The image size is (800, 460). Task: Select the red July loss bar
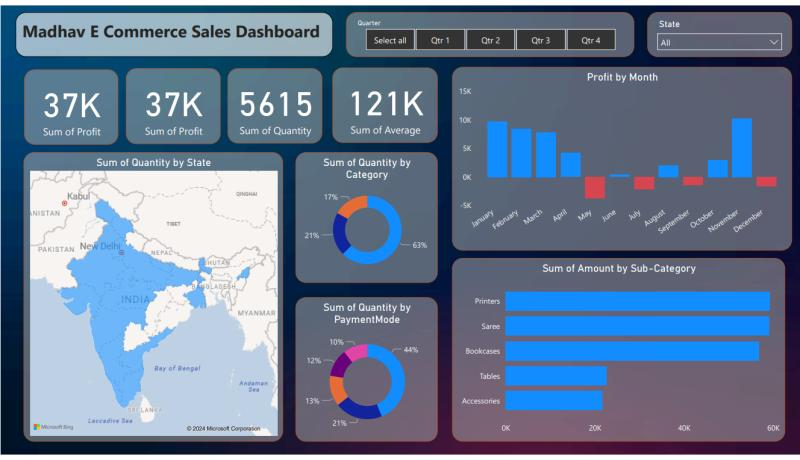pyautogui.click(x=644, y=183)
